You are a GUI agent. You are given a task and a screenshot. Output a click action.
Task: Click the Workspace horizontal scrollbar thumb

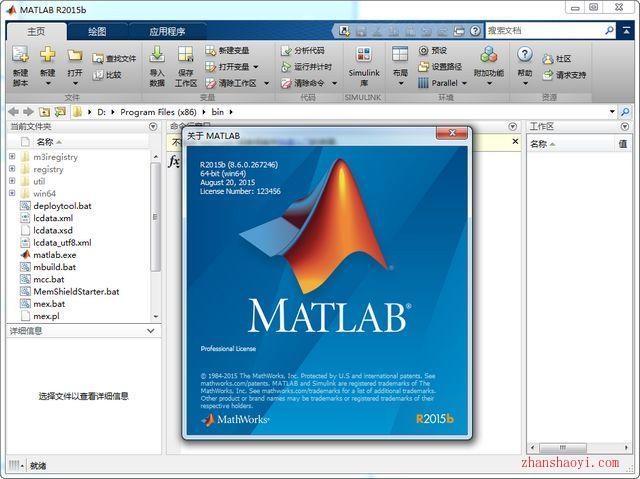(x=562, y=448)
